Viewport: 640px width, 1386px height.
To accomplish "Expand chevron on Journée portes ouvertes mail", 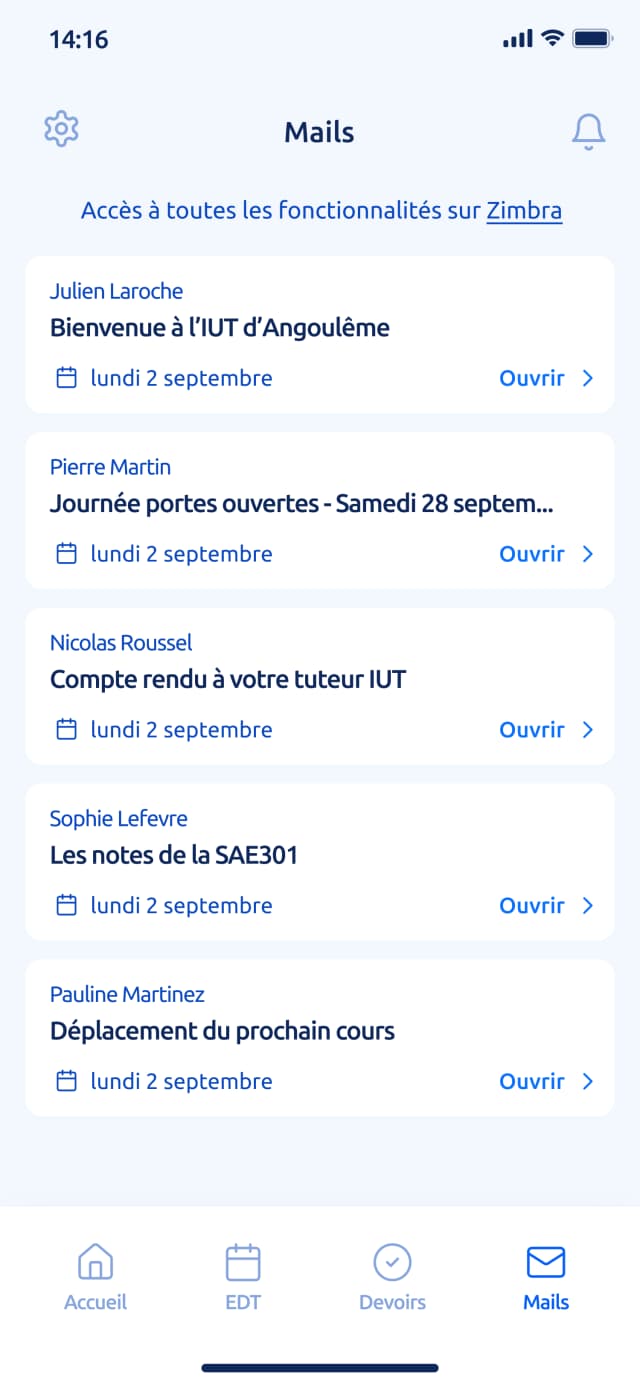I will point(588,554).
